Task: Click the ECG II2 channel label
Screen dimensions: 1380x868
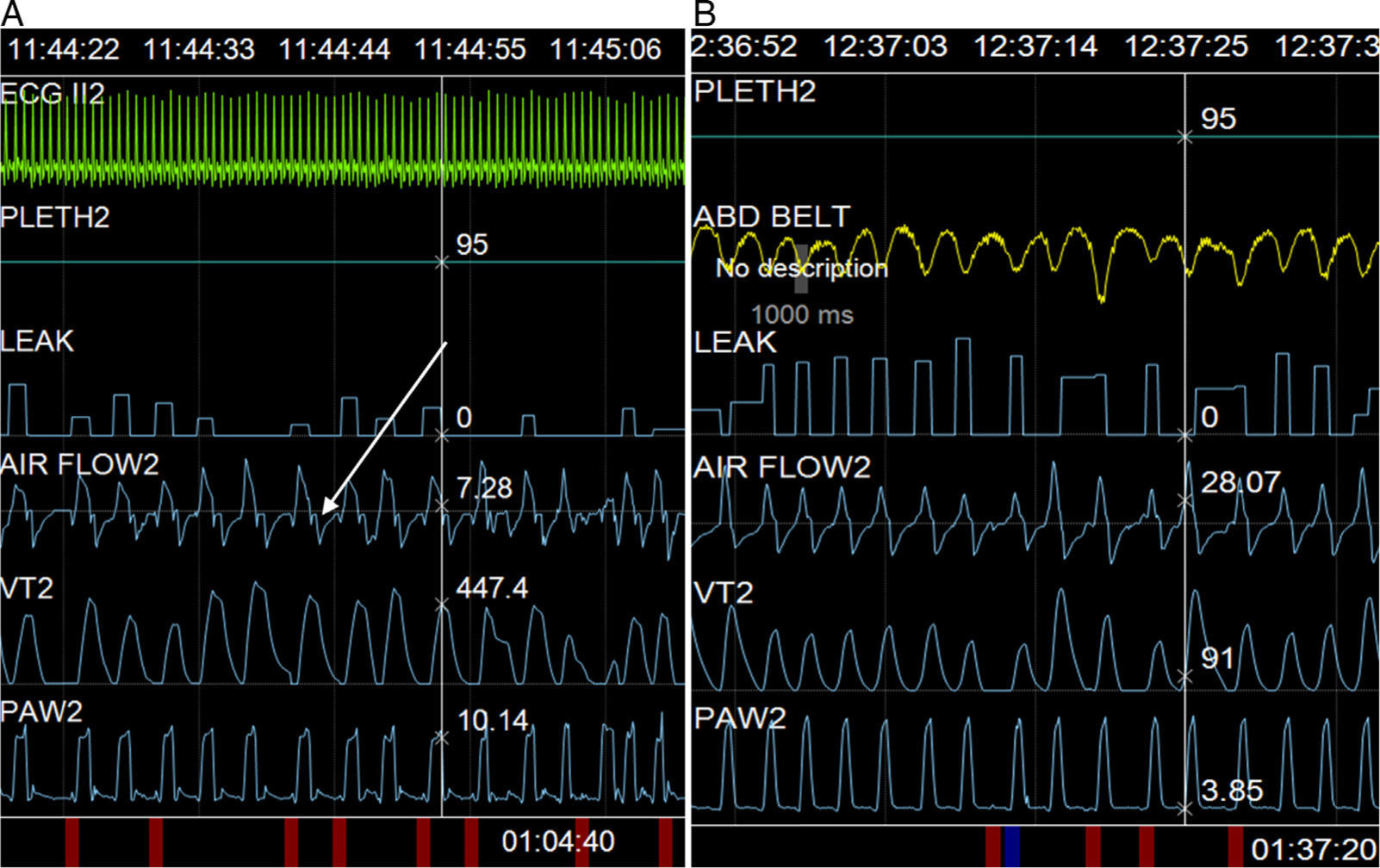Action: point(53,92)
